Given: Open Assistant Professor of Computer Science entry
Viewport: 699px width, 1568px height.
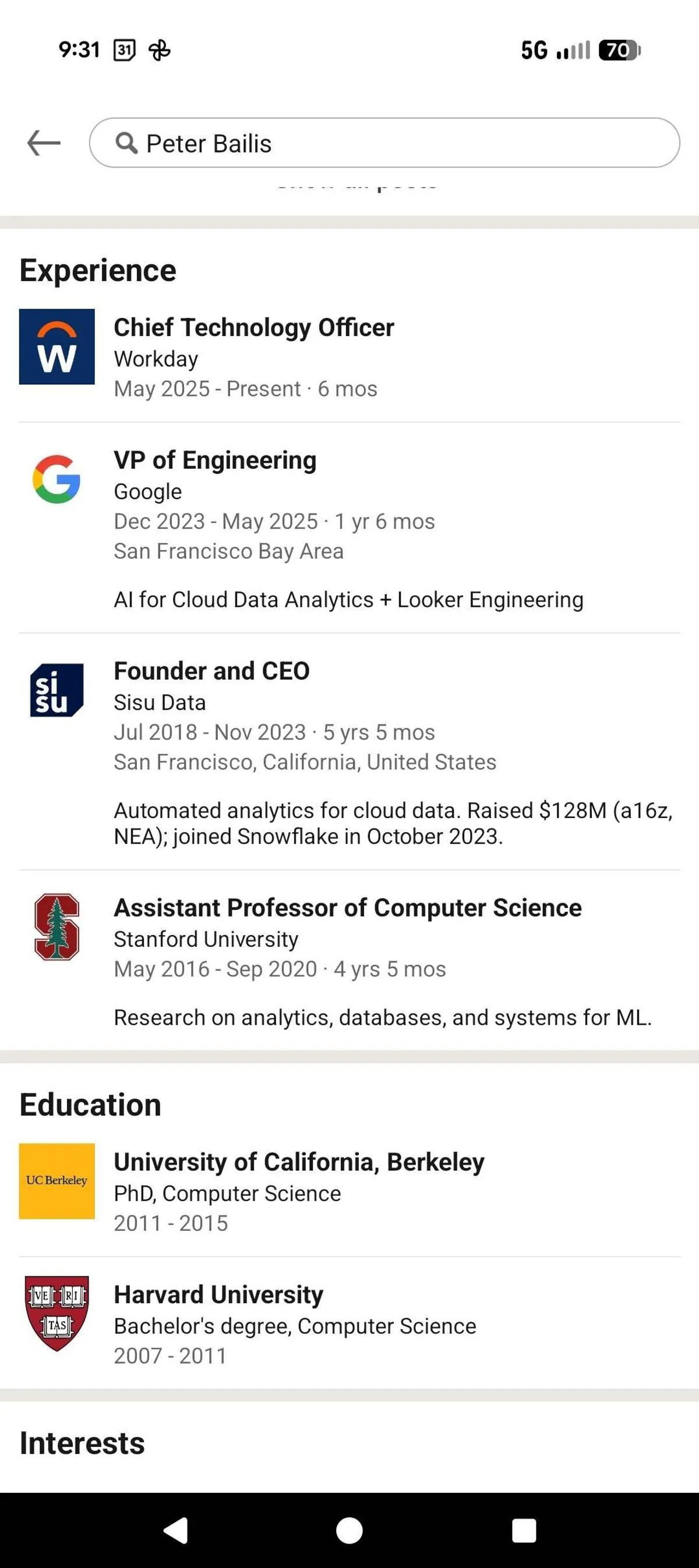Looking at the screenshot, I should (x=347, y=908).
